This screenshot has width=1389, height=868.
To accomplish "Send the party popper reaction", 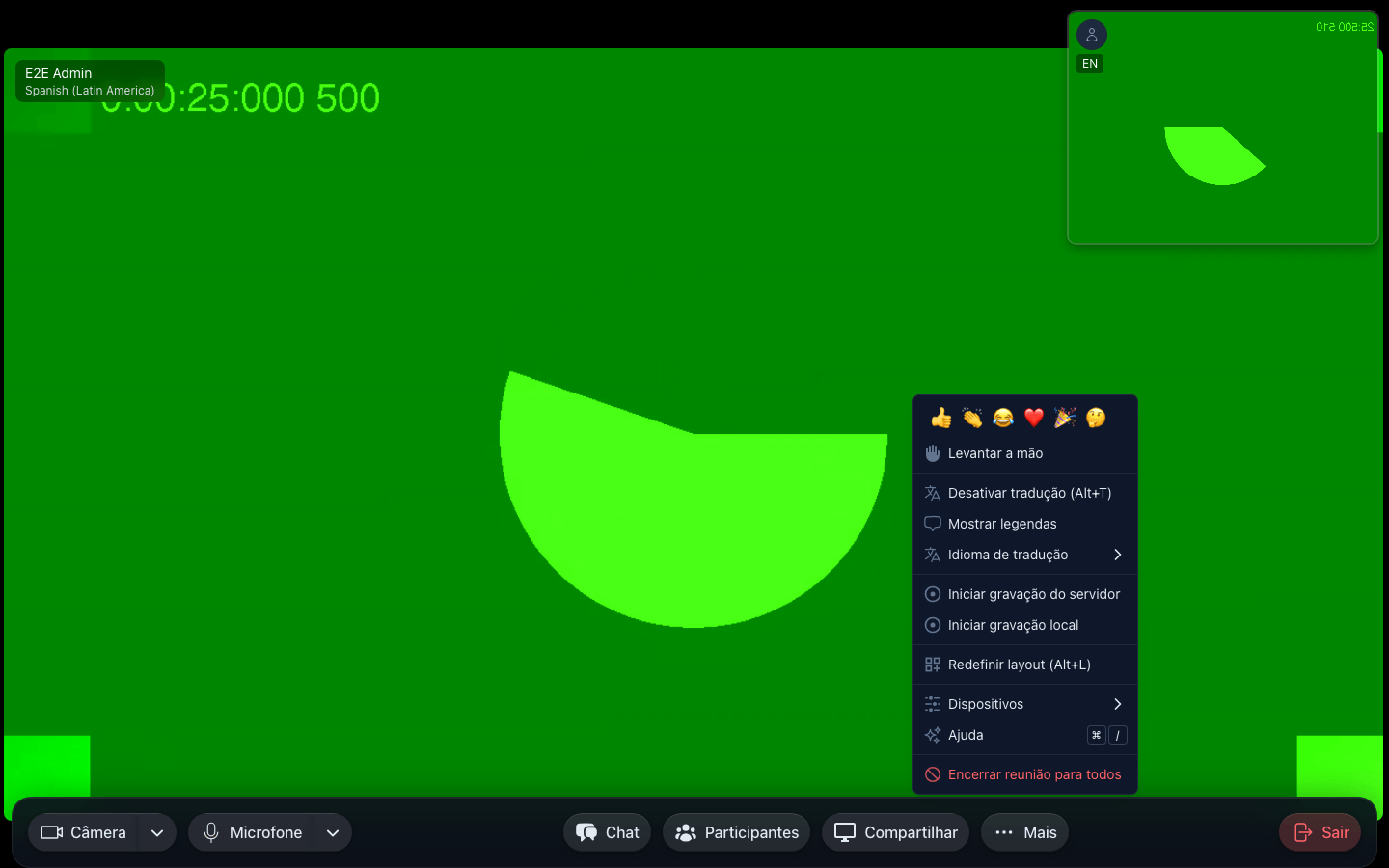I will coord(1065,418).
